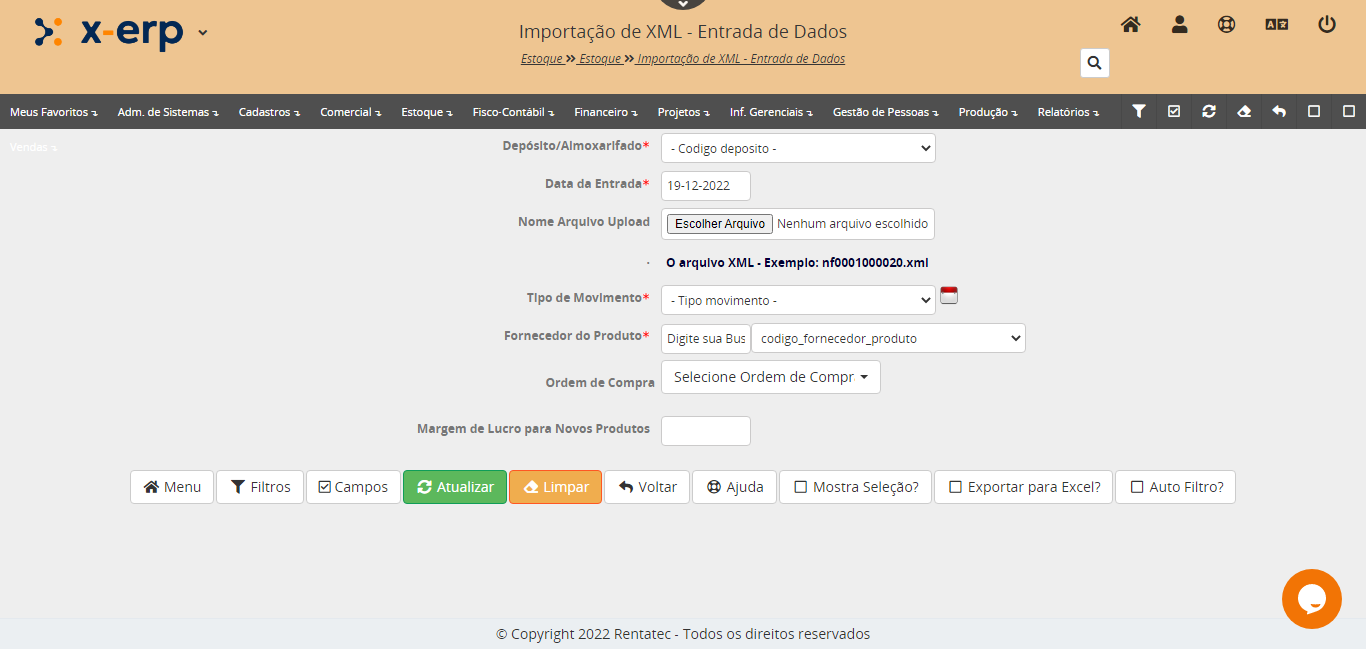
Task: Toggle the Auto Filtro checkbox
Action: (x=1137, y=487)
